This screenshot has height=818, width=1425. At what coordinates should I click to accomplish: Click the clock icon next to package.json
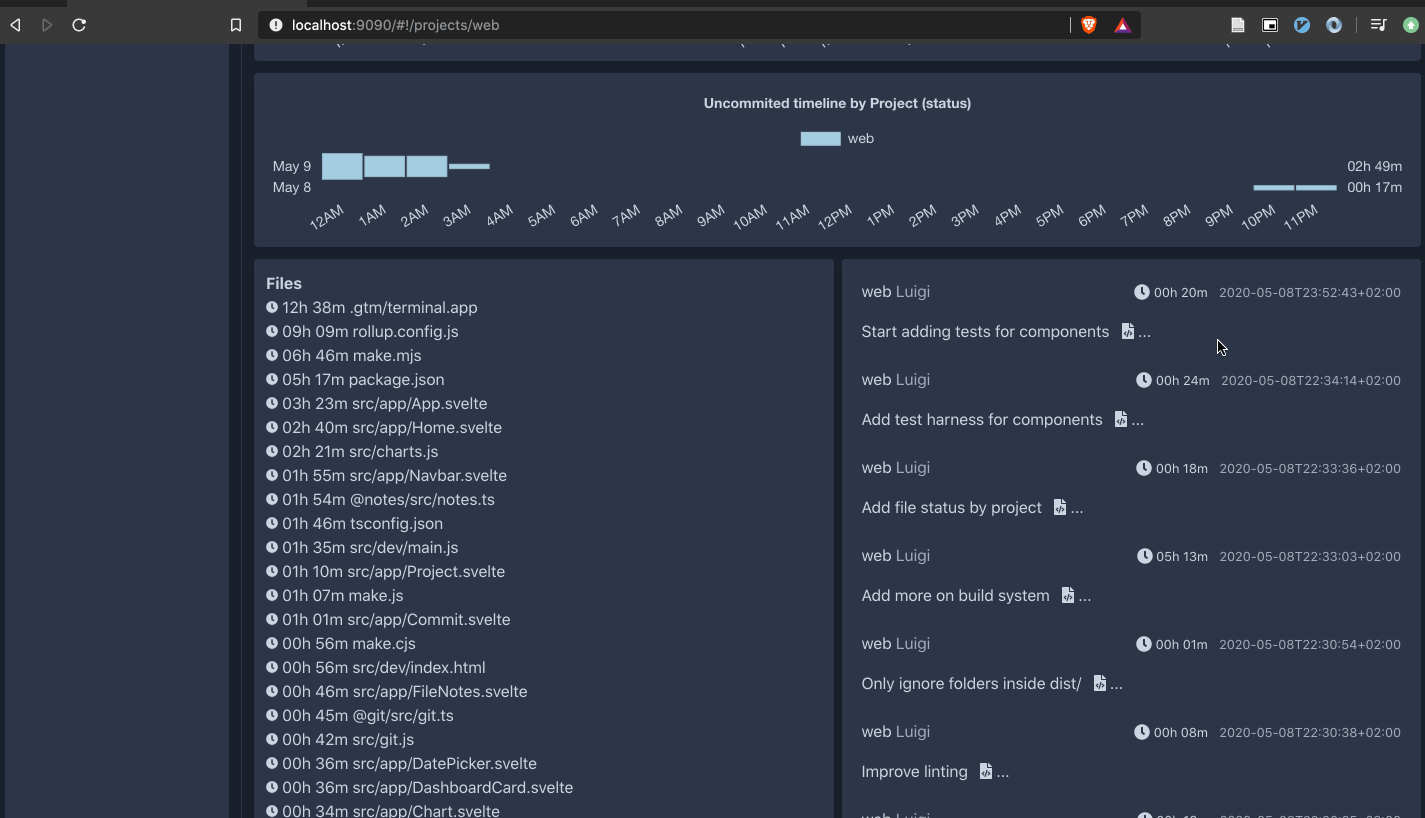(271, 379)
